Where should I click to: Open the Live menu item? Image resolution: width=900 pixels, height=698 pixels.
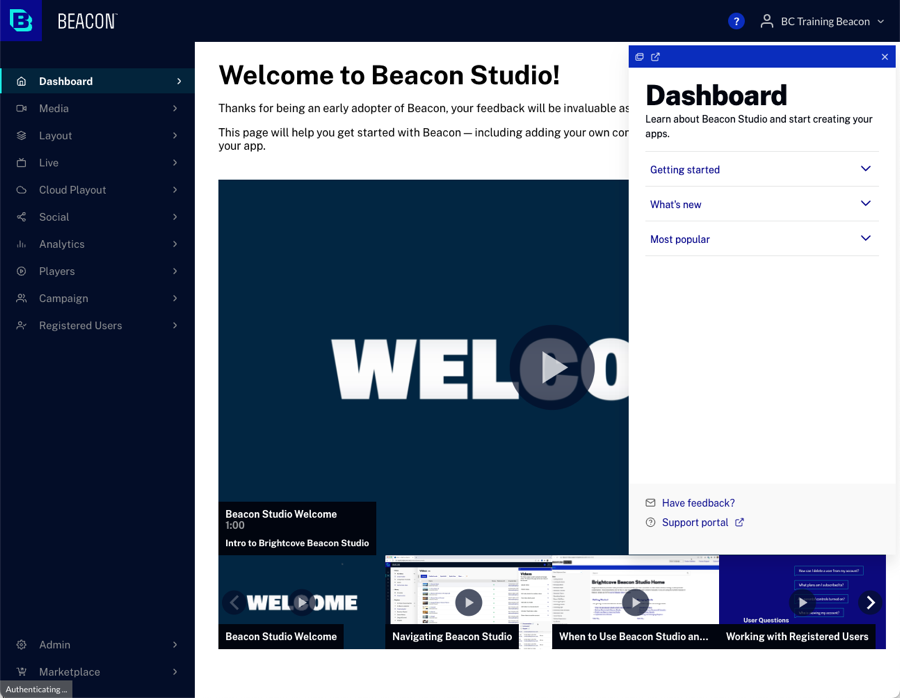click(x=98, y=162)
